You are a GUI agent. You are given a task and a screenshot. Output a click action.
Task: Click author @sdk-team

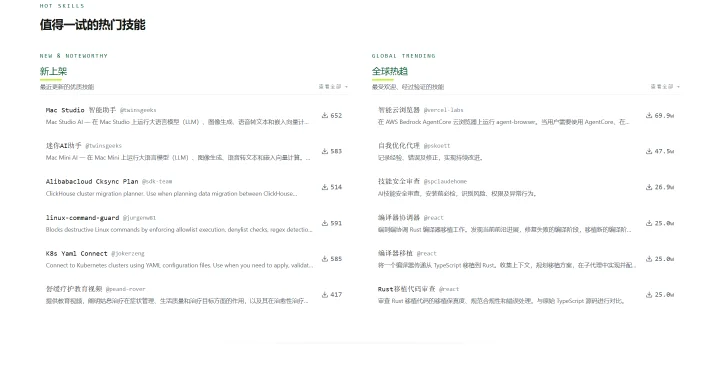pos(157,181)
